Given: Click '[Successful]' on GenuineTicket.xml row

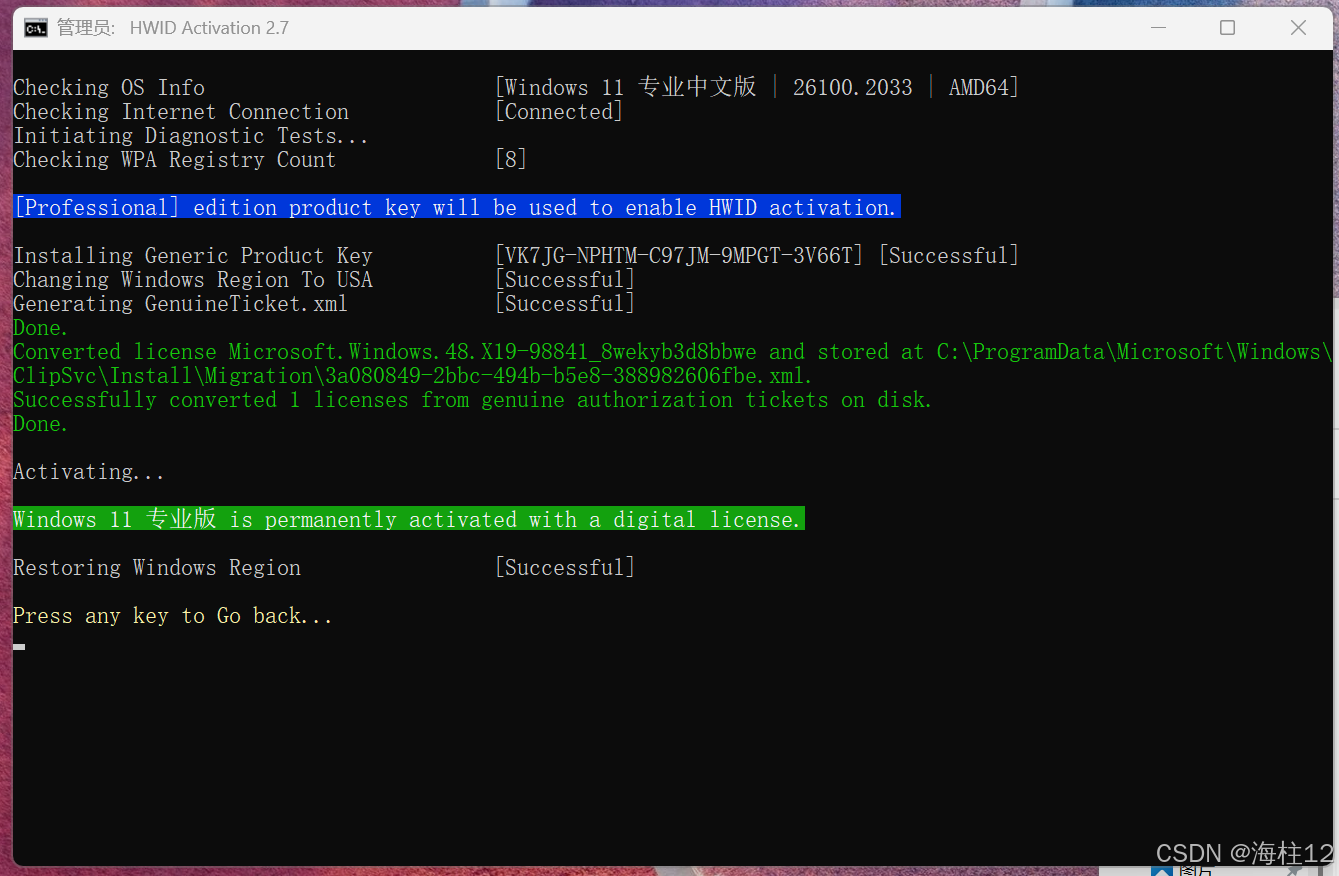Looking at the screenshot, I should [x=565, y=304].
